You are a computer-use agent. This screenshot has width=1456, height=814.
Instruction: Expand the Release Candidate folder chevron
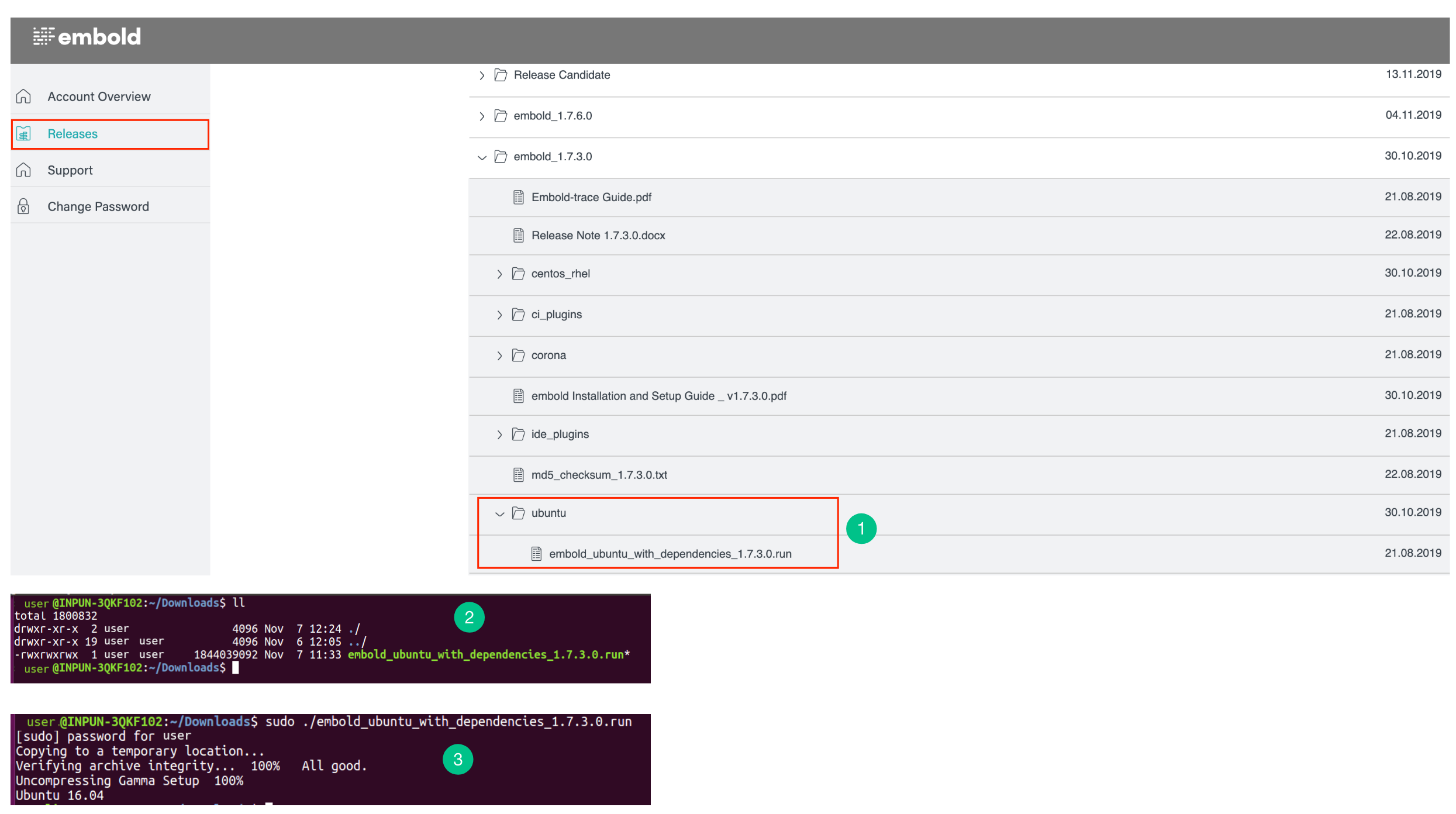click(482, 75)
